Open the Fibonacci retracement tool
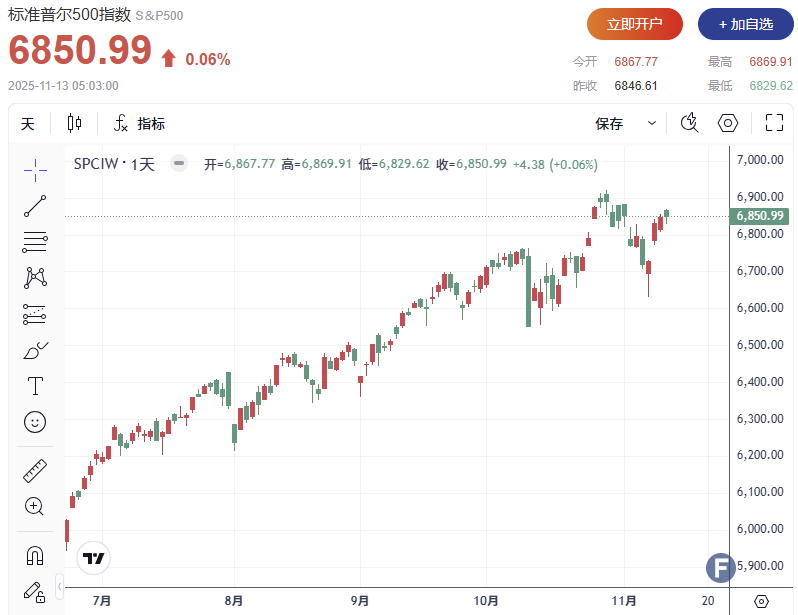798x615 pixels. pos(35,242)
